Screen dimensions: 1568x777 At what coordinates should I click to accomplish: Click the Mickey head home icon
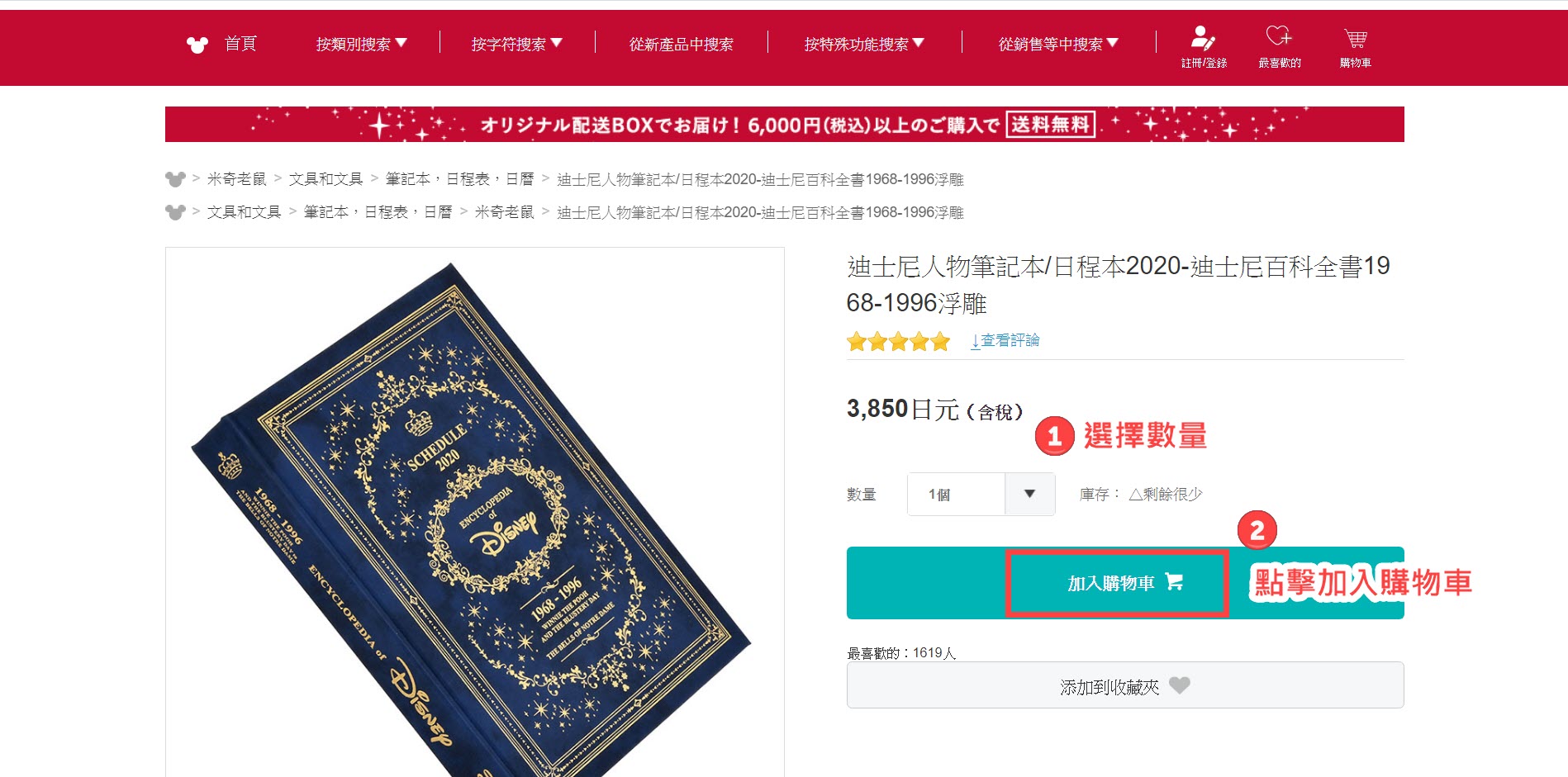click(197, 44)
